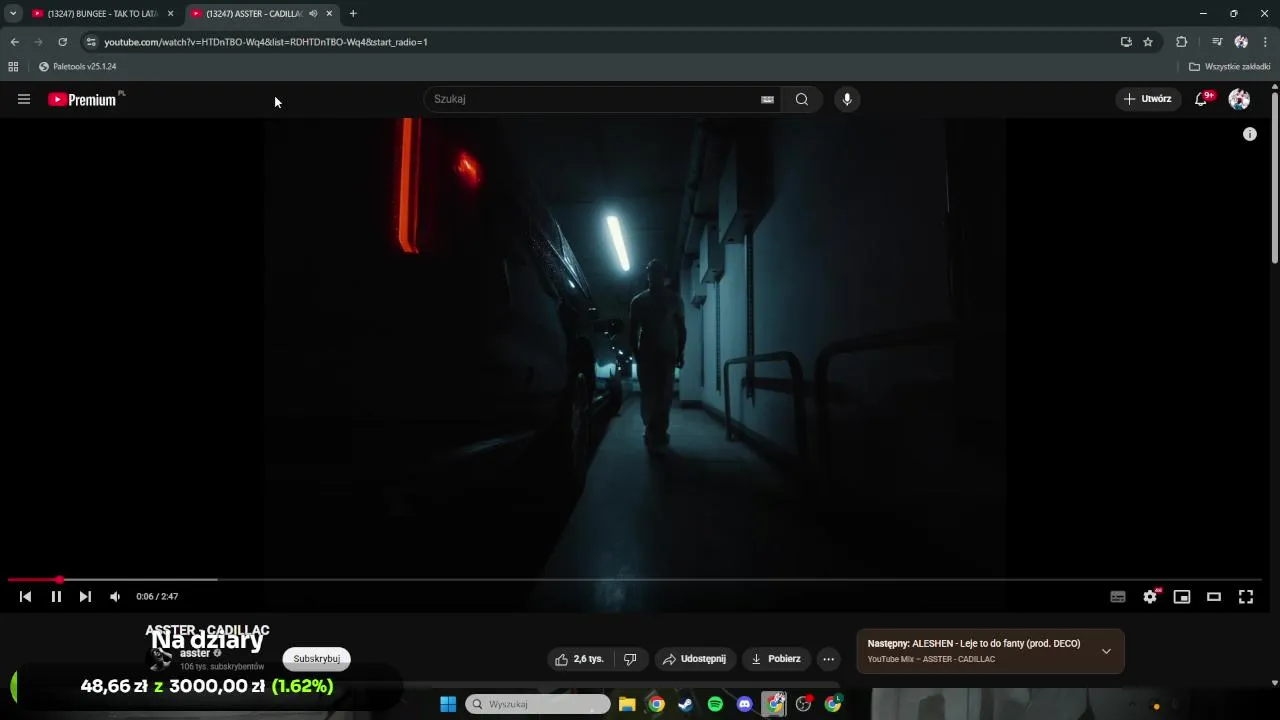Close the BUNGEE browser tab
Image resolution: width=1280 pixels, height=720 pixels.
point(170,14)
